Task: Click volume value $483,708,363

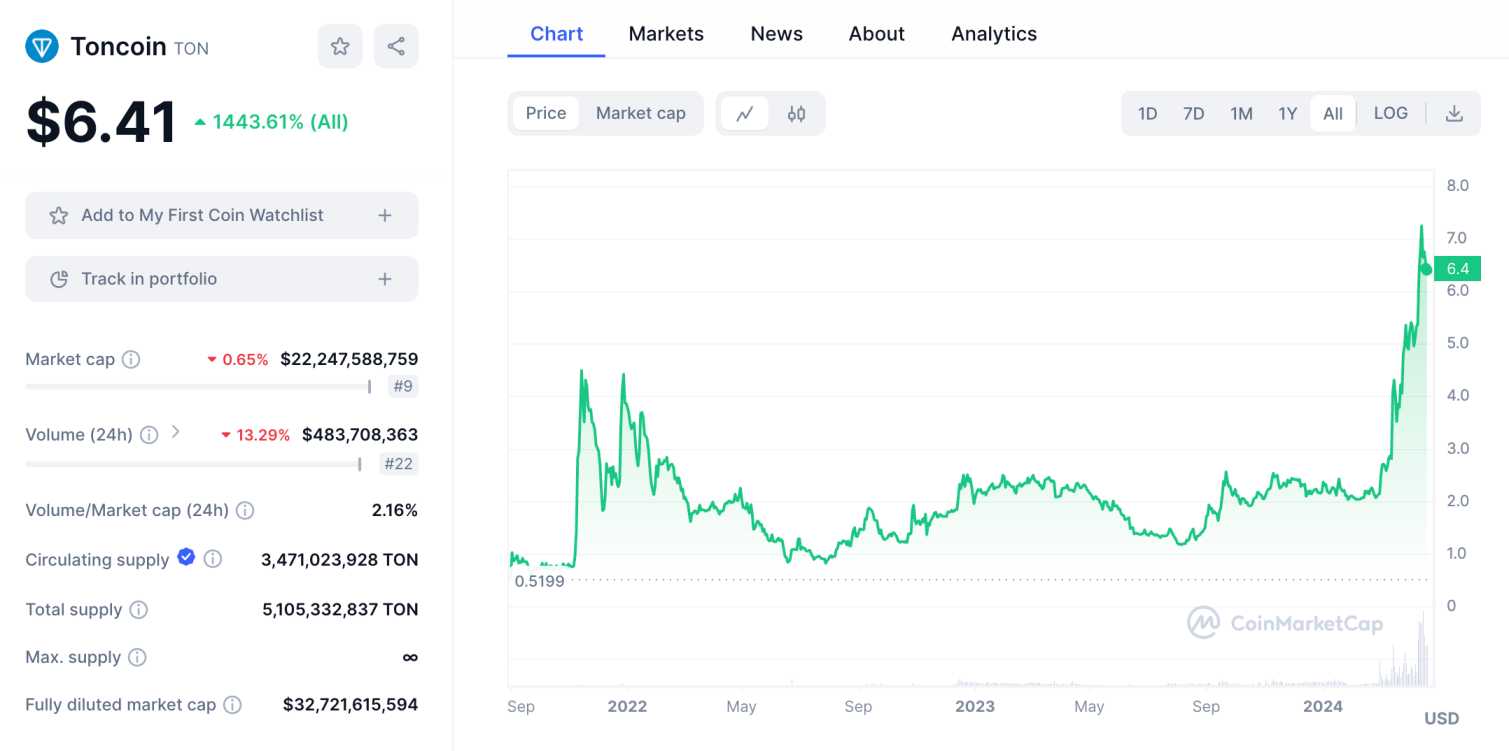Action: tap(360, 435)
